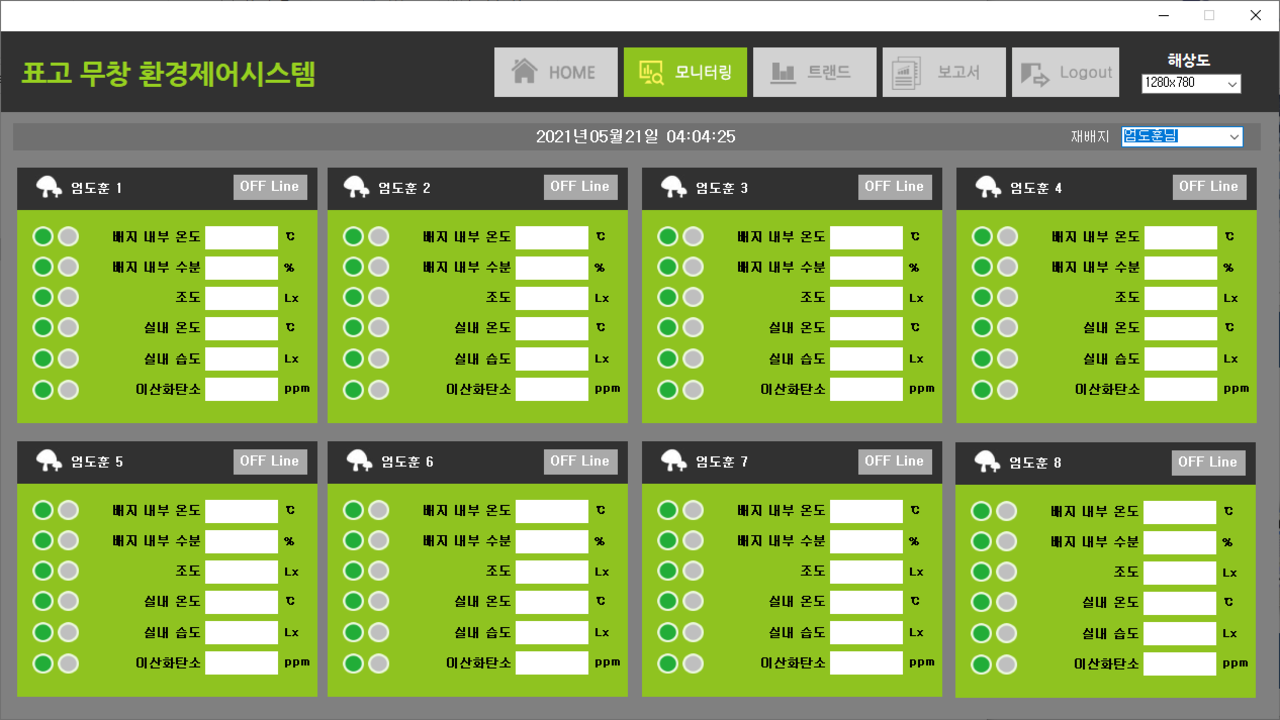The height and width of the screenshot is (720, 1280).
Task: Click OFF Line status button of 엄도훈 6
Action: [x=580, y=461]
